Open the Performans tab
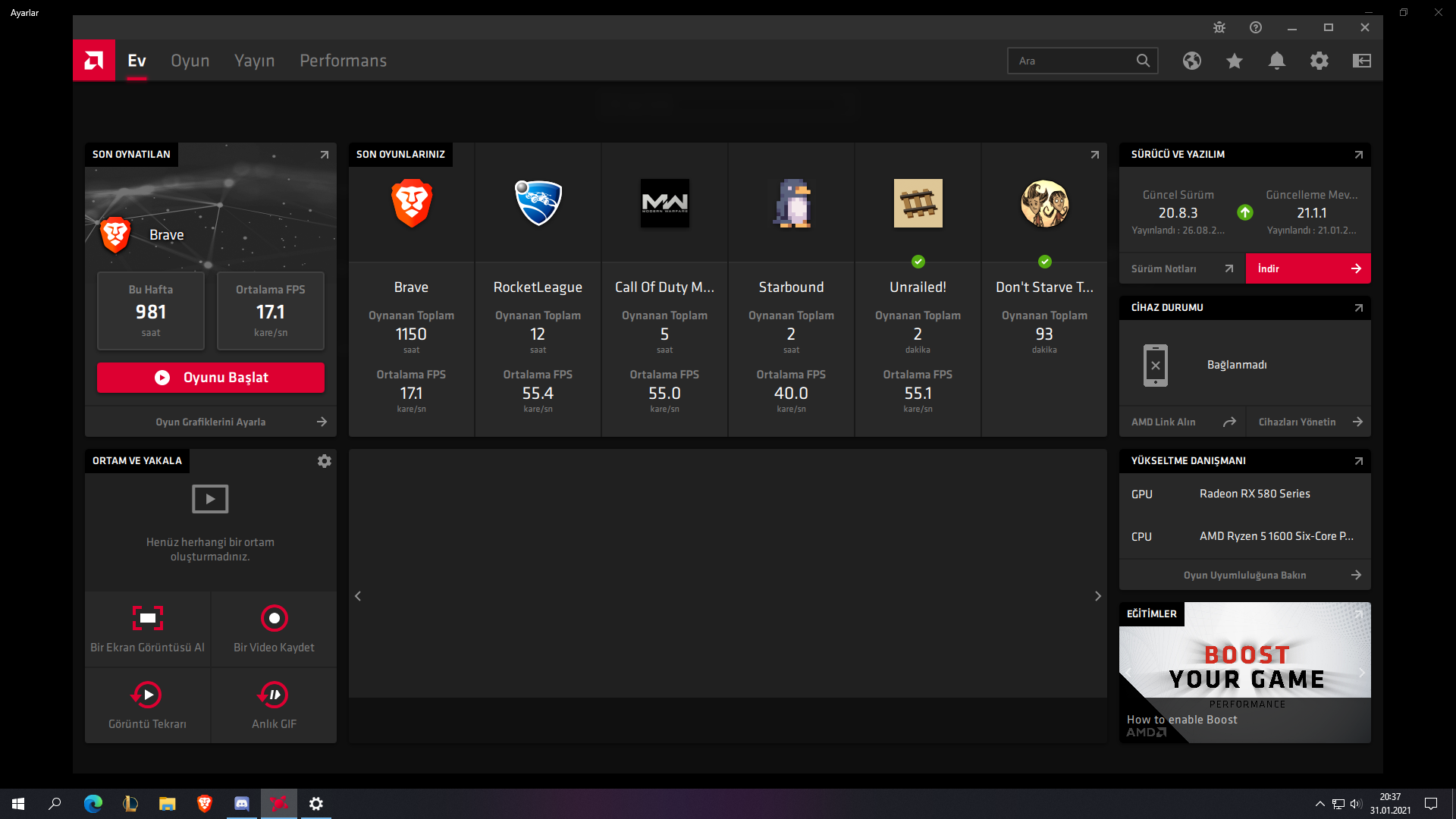1456x819 pixels. click(x=343, y=61)
